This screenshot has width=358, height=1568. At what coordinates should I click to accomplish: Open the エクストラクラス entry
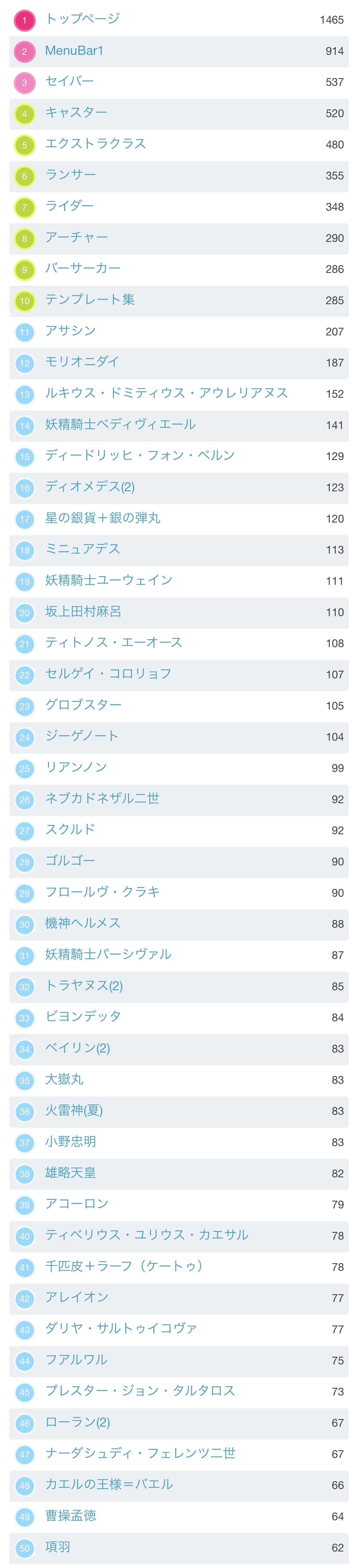[96, 144]
